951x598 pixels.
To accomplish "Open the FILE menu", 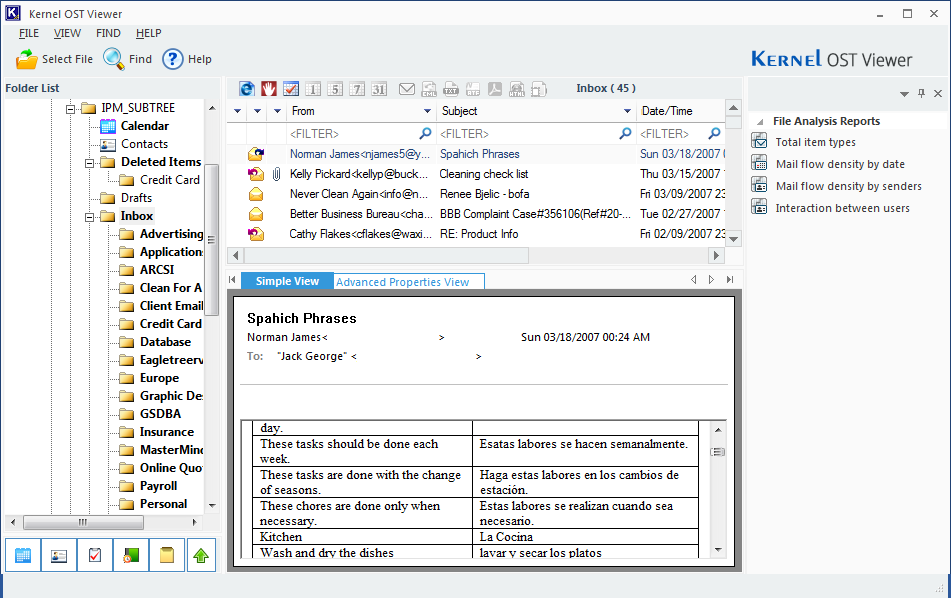I will (29, 33).
